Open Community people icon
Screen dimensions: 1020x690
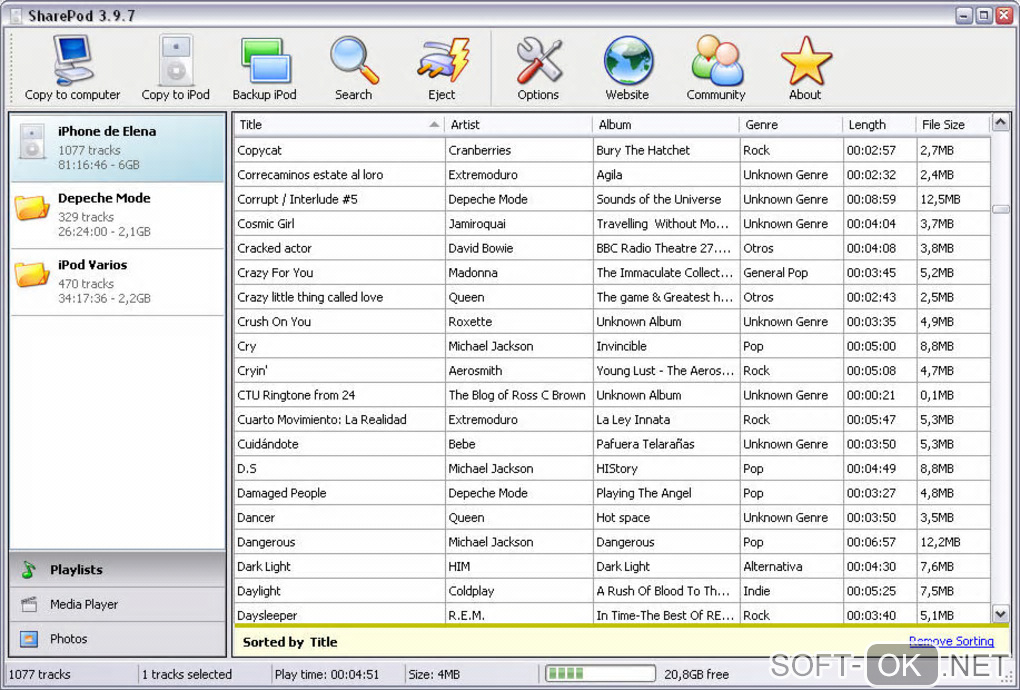tap(717, 60)
